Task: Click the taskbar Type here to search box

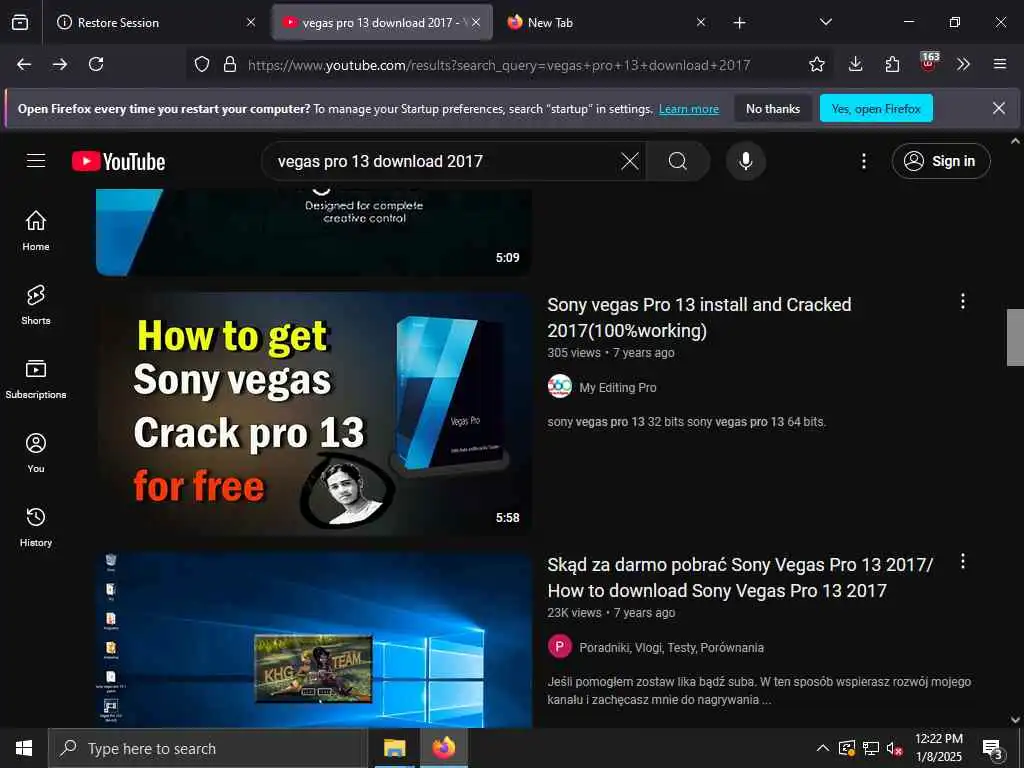Action: 208,748
